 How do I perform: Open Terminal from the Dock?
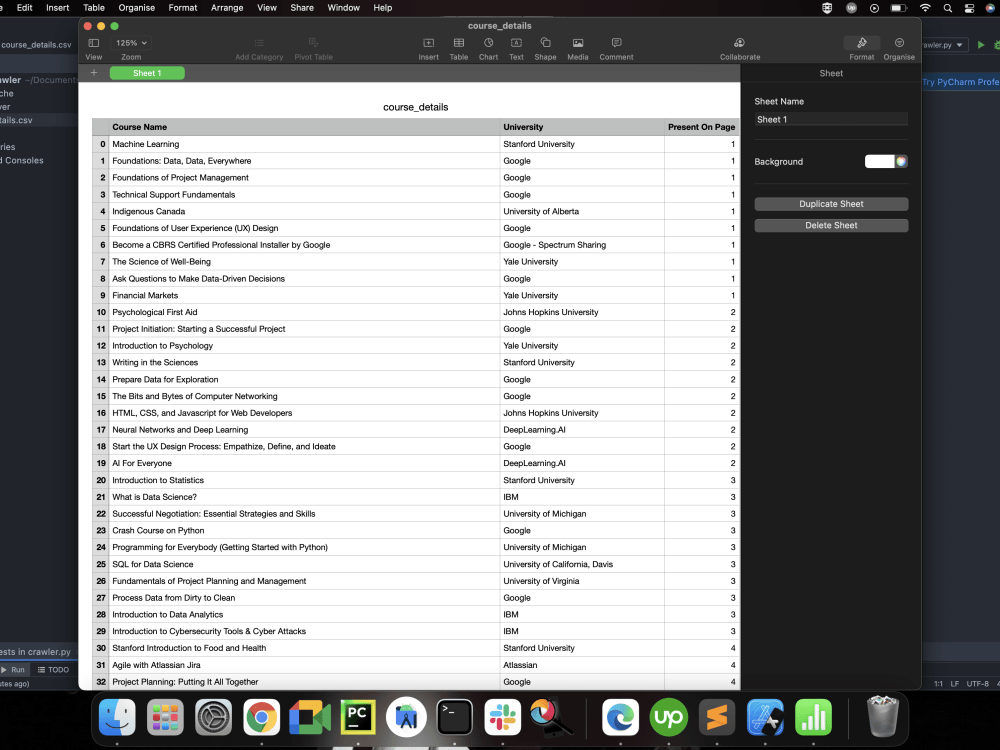click(454, 717)
